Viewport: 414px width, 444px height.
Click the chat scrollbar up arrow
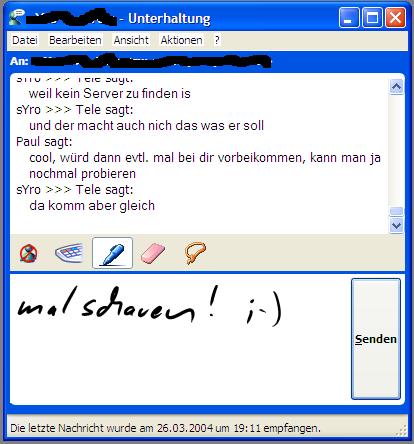396,87
